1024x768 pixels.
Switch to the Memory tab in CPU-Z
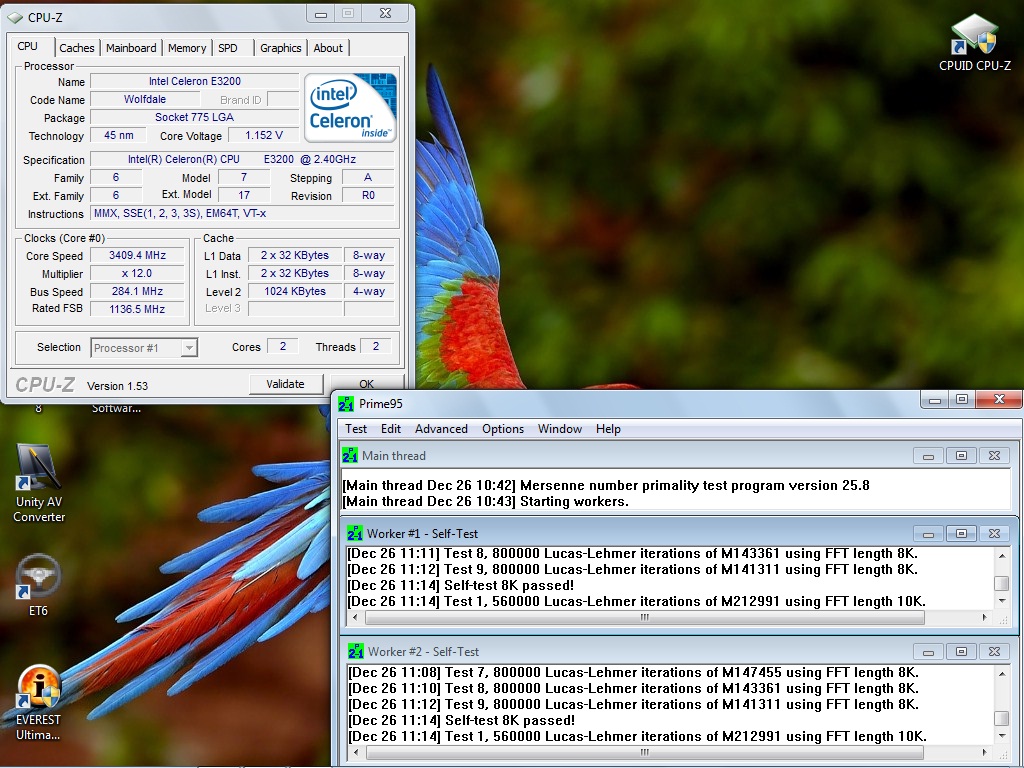[187, 48]
